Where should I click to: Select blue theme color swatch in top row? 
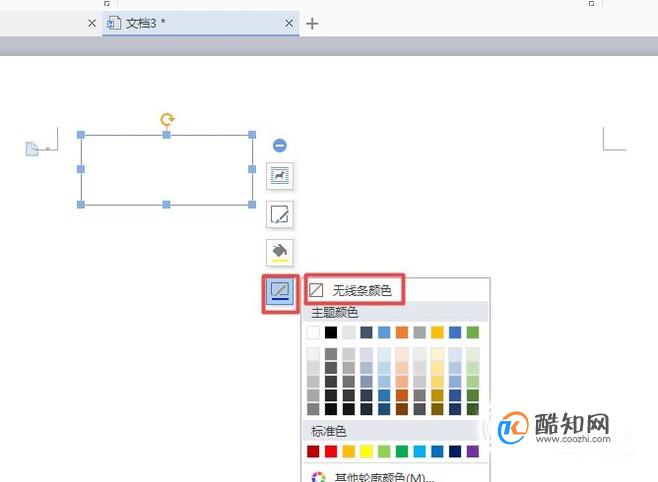[384, 333]
